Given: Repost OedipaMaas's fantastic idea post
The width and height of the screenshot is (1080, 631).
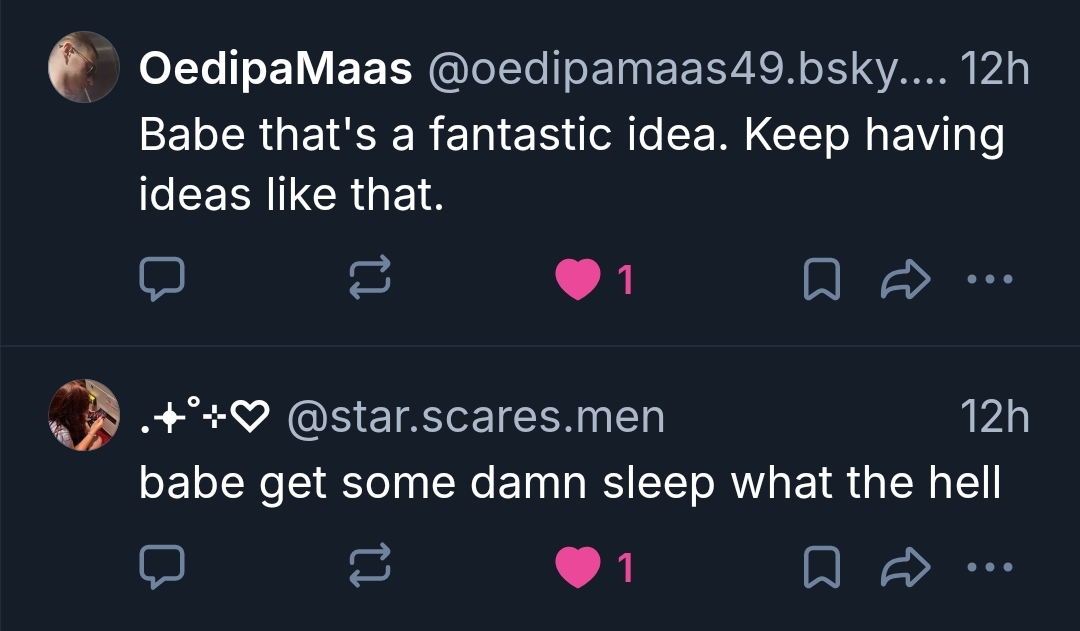Looking at the screenshot, I should click(367, 280).
